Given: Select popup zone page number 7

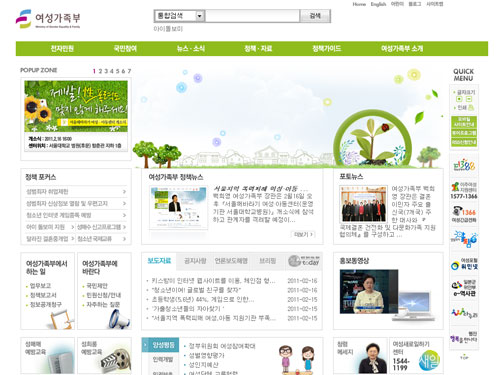Looking at the screenshot, I should (x=129, y=71).
